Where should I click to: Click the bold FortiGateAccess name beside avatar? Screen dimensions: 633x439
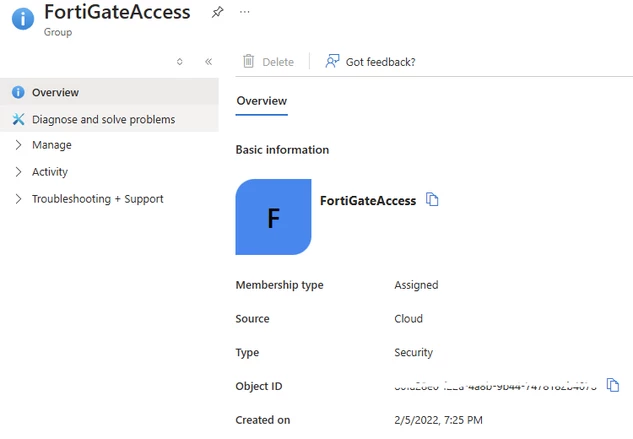click(x=368, y=201)
